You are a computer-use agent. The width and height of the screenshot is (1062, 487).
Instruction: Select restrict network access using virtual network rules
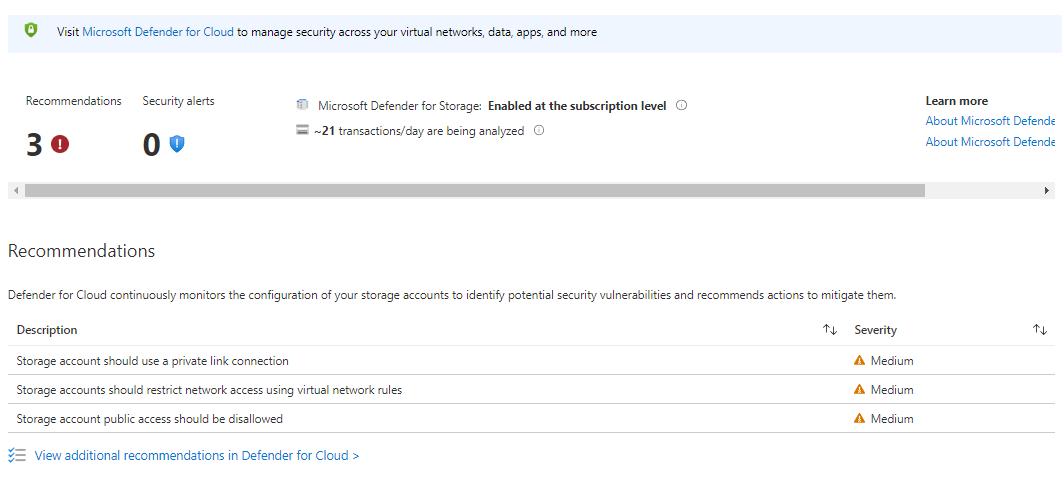[209, 390]
